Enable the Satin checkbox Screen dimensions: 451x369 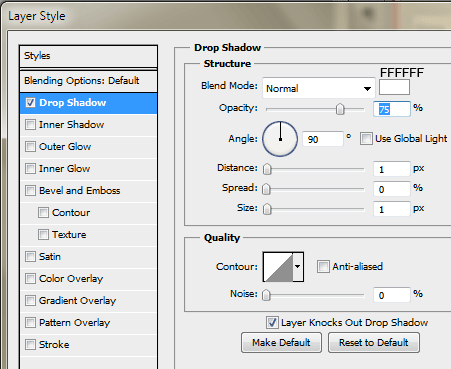pos(30,257)
